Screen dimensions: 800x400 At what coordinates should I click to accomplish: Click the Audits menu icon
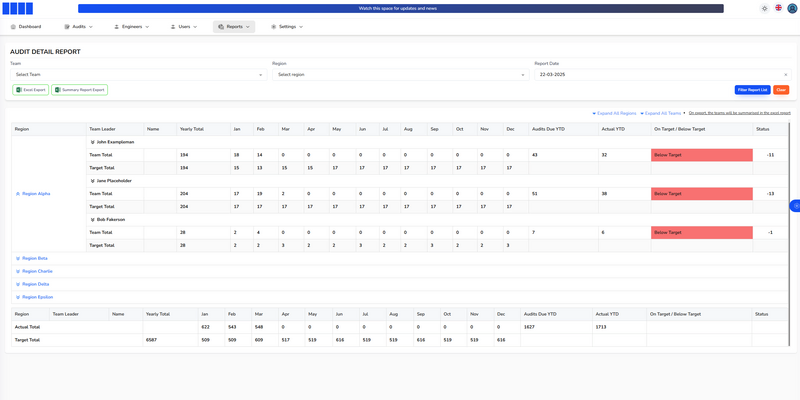tap(67, 27)
